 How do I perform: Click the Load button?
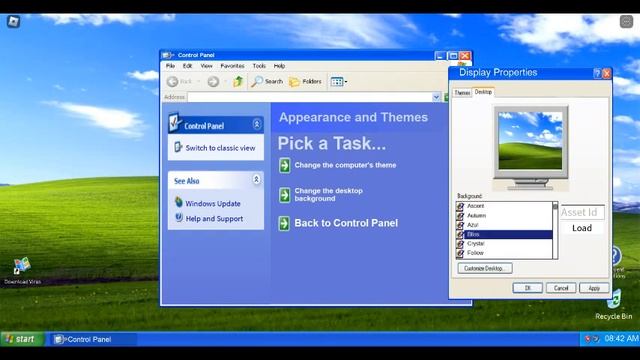tap(582, 228)
